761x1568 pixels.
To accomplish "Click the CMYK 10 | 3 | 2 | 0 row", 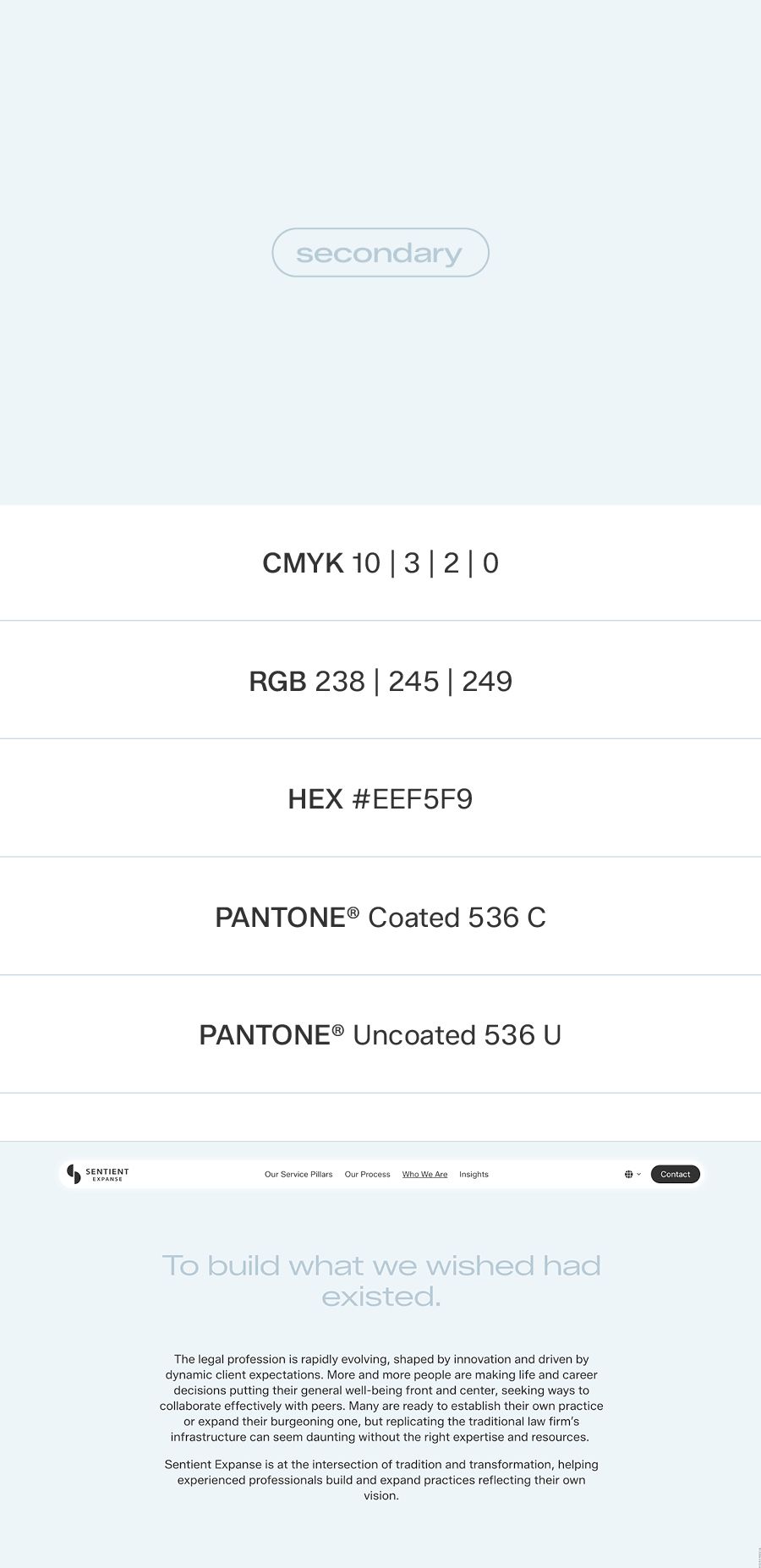I will point(380,563).
